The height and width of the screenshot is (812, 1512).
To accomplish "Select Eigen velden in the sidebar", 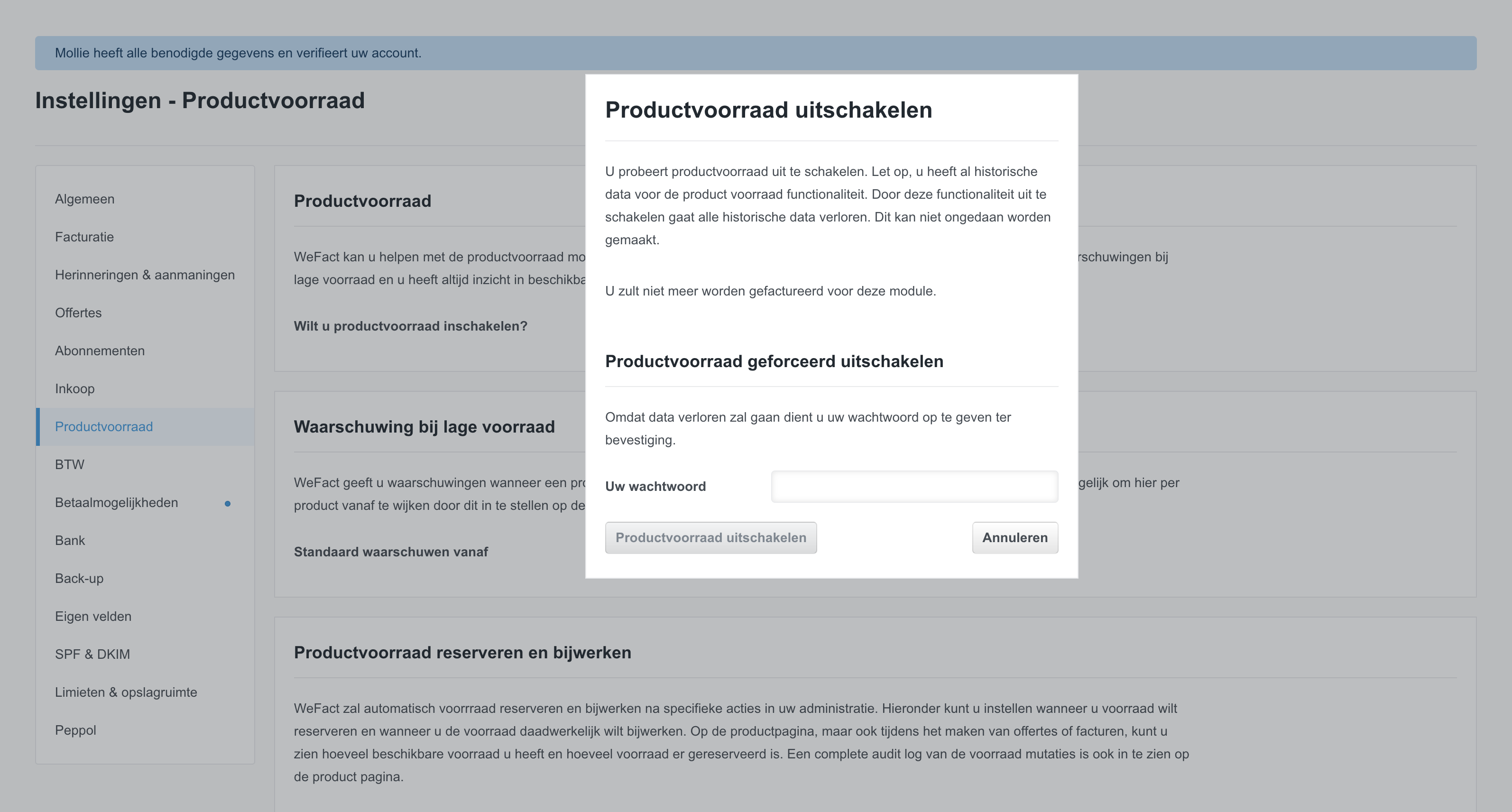I will (93, 617).
